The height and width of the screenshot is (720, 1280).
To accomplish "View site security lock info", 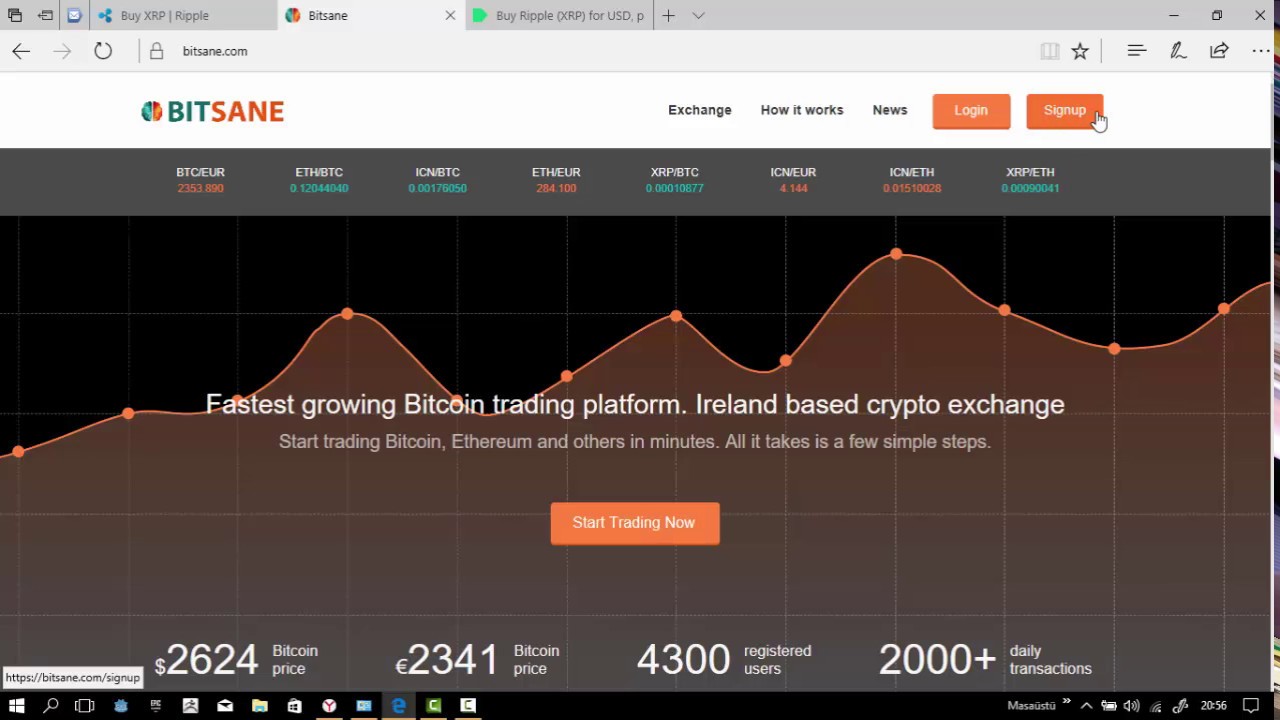I will tap(156, 51).
